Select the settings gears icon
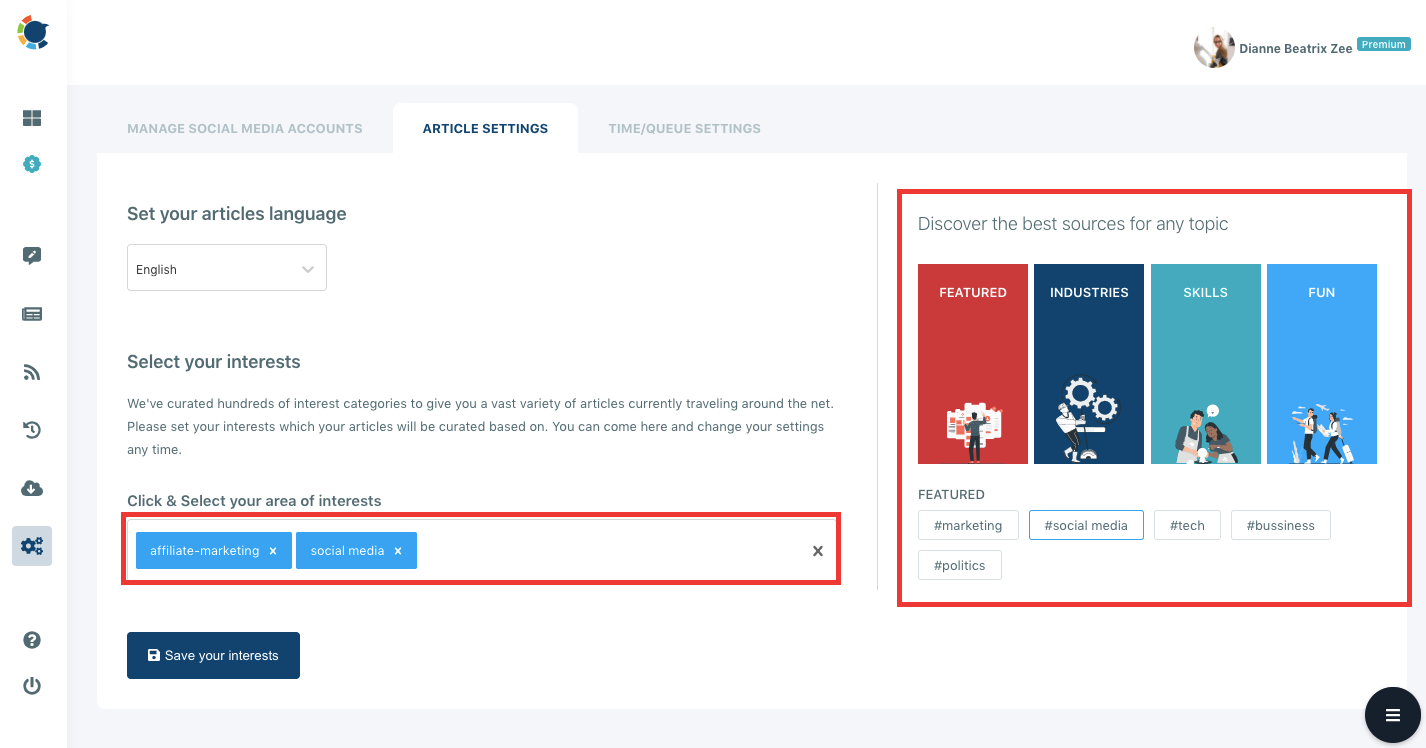 31,546
